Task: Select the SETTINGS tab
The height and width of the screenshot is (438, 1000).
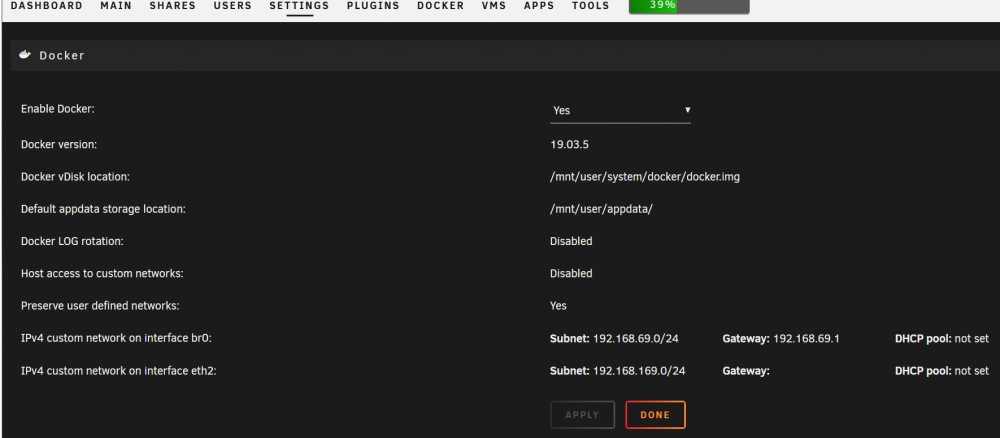Action: 299,6
